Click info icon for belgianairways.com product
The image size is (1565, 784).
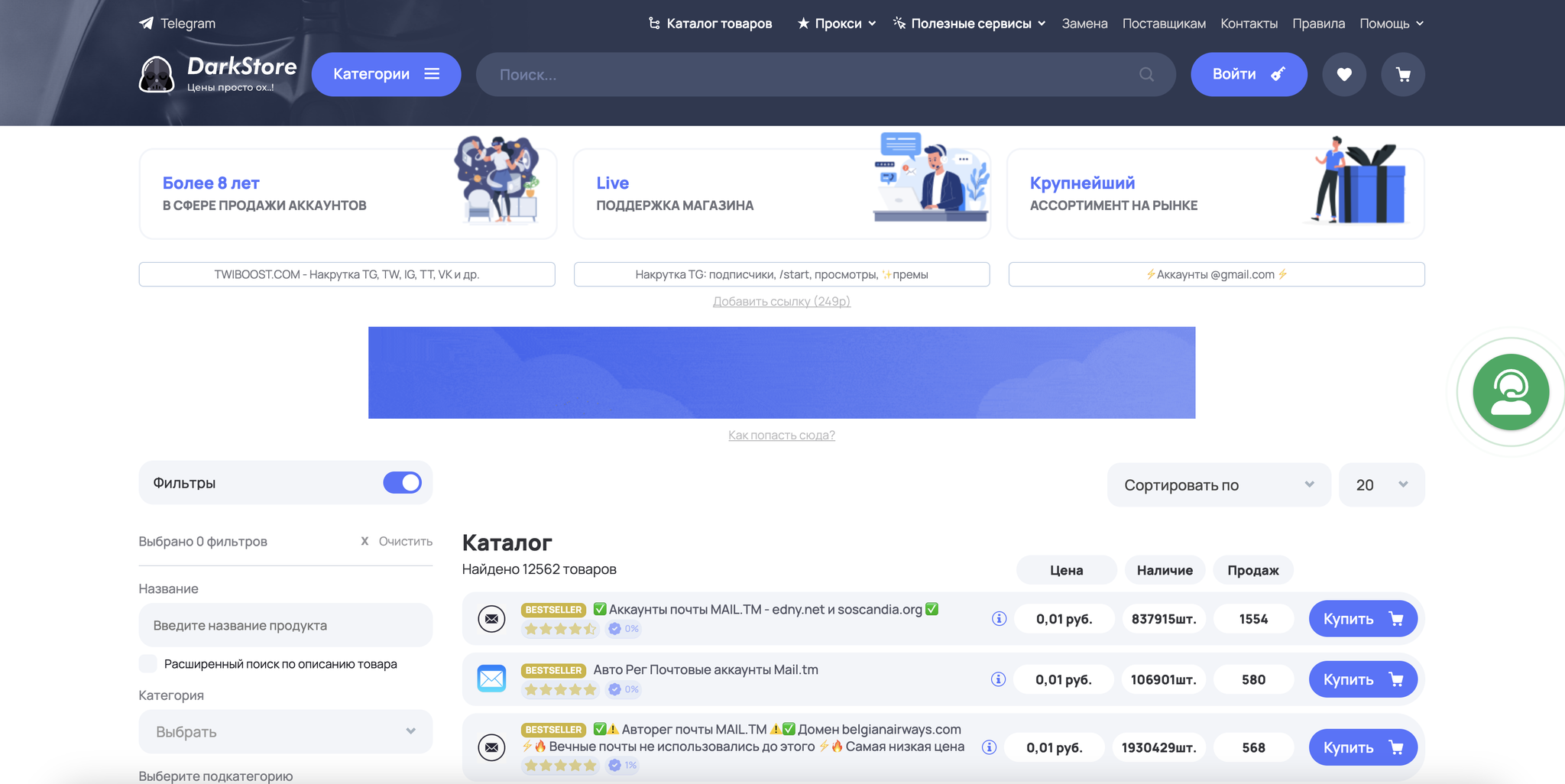coord(989,747)
